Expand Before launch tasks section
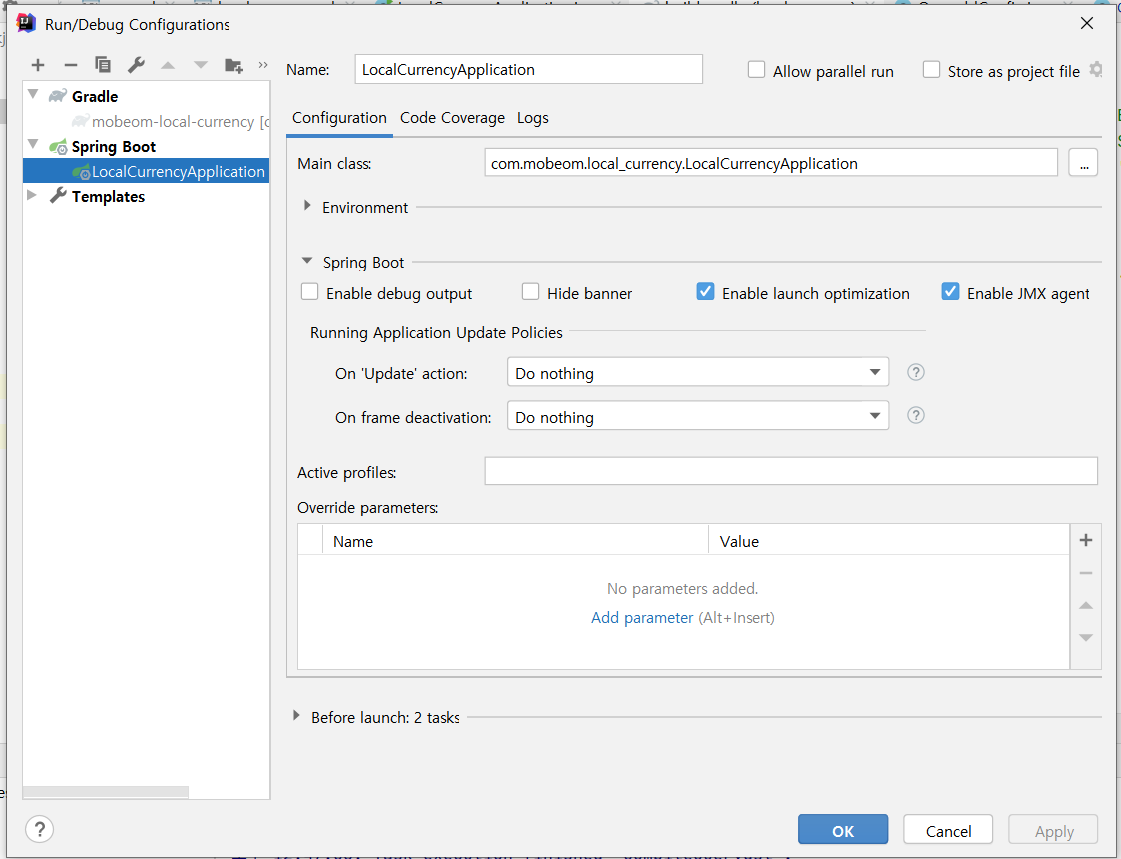The image size is (1121, 859). [296, 715]
